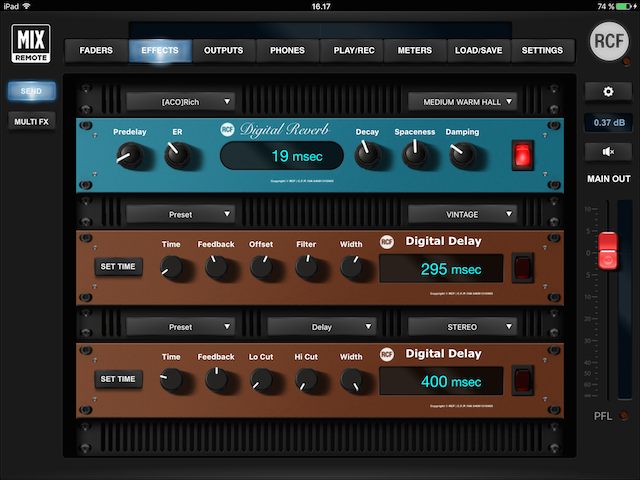
Task: Open main out gear settings
Action: coord(608,91)
